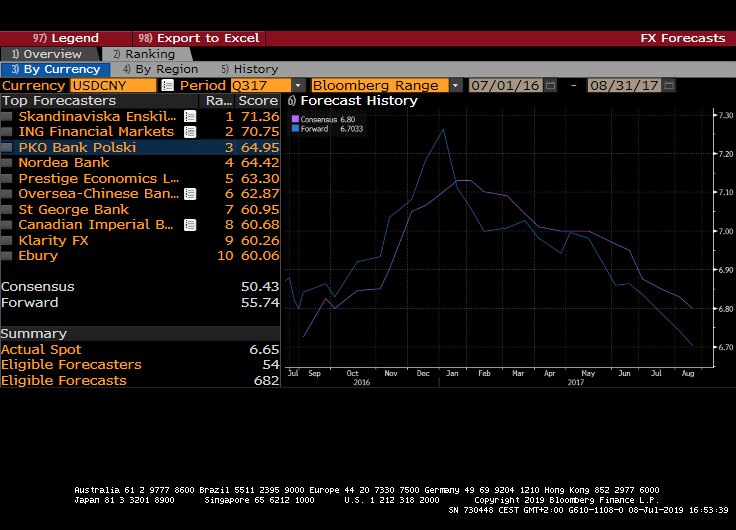Open the note icon for Canadian Imperial Bank
736x530 pixels.
tap(190, 225)
